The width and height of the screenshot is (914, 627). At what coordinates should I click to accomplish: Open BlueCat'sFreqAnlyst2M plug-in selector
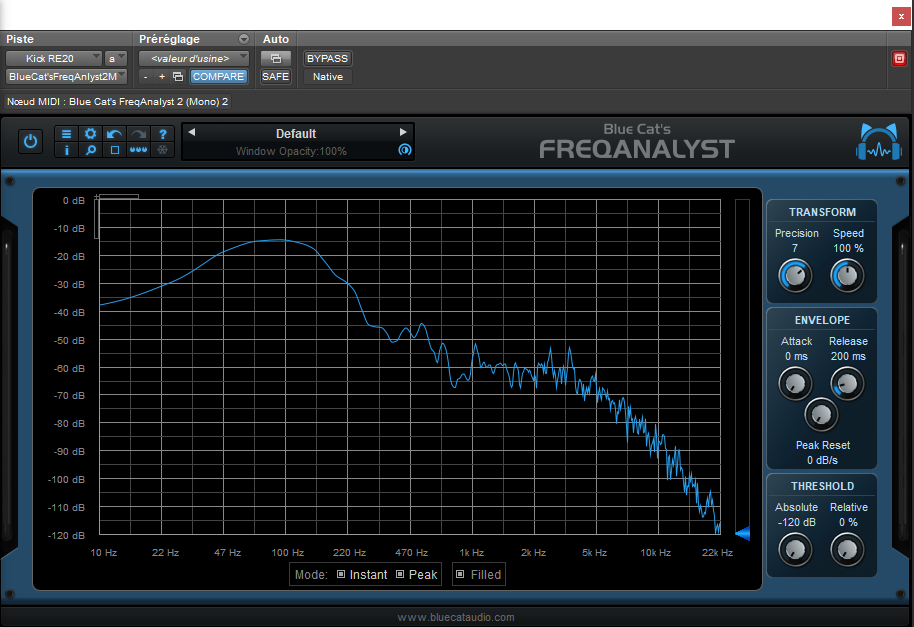66,76
